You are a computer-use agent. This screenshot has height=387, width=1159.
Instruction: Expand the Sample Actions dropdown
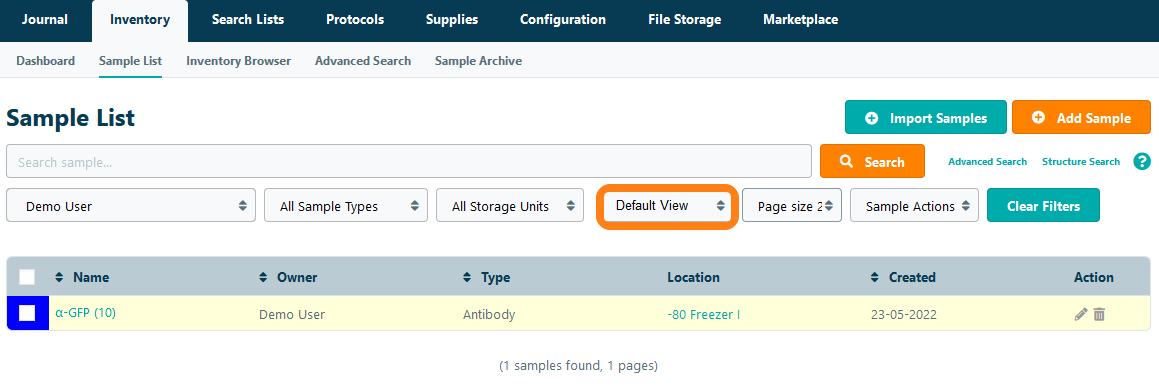click(x=914, y=205)
